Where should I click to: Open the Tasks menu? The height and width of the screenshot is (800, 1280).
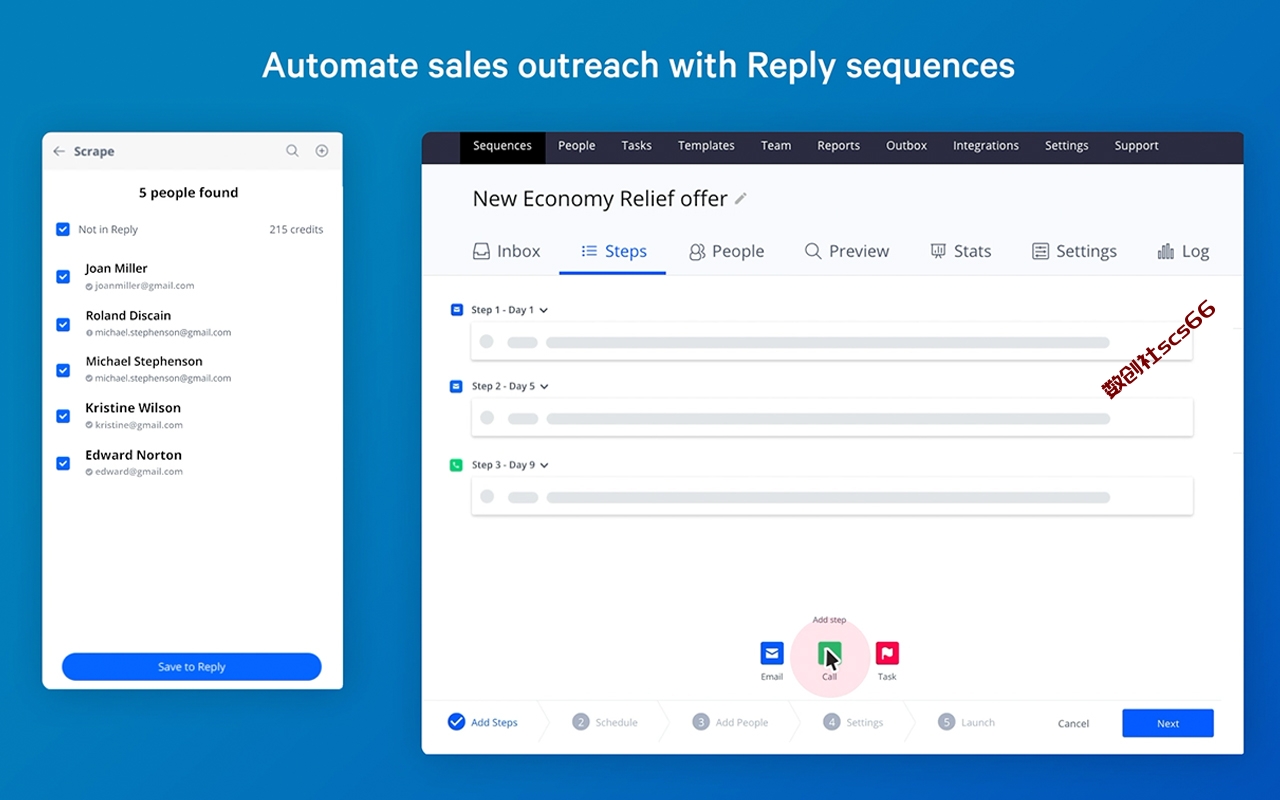[x=637, y=146]
